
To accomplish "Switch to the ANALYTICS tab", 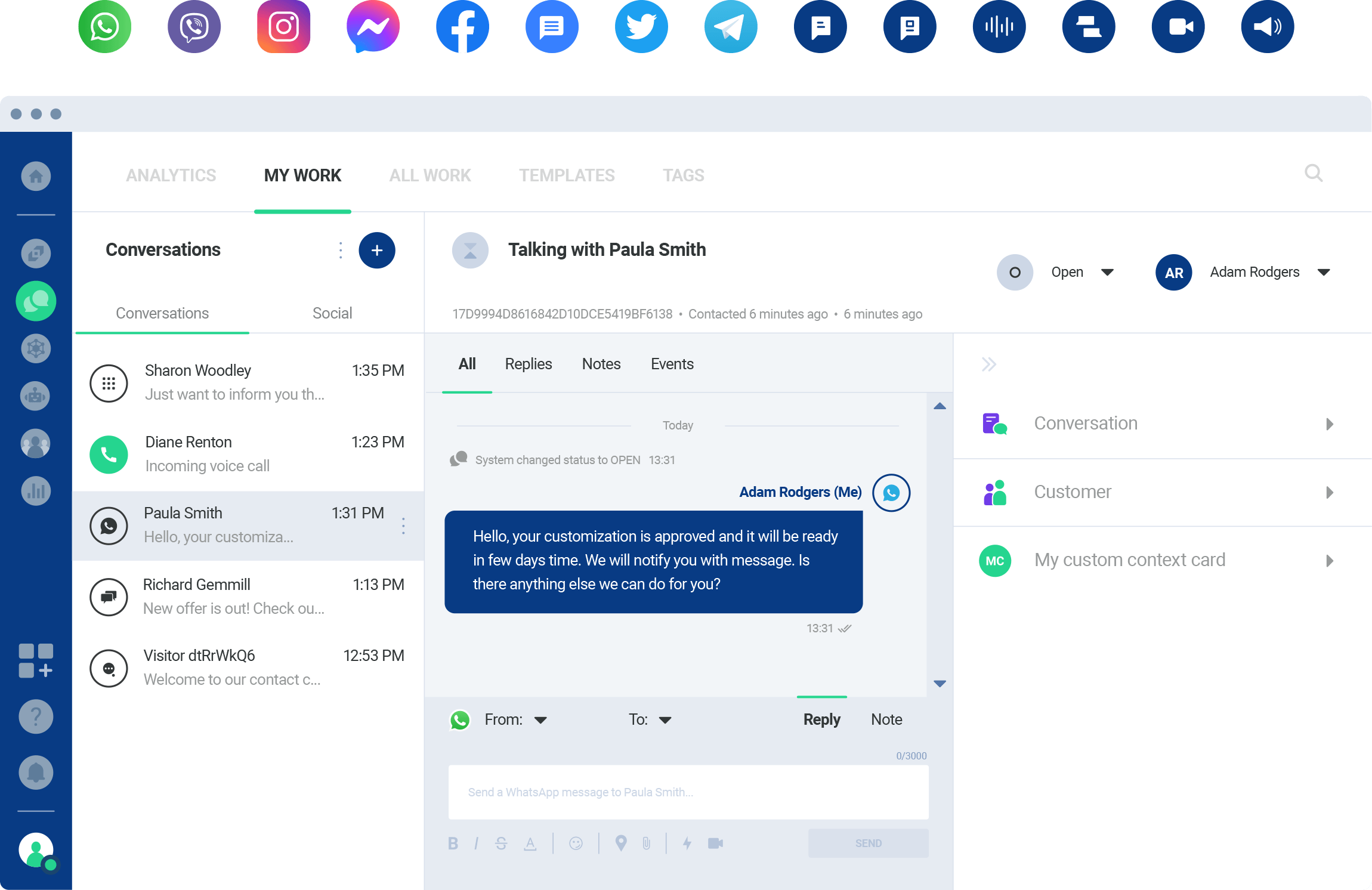I will coord(171,175).
